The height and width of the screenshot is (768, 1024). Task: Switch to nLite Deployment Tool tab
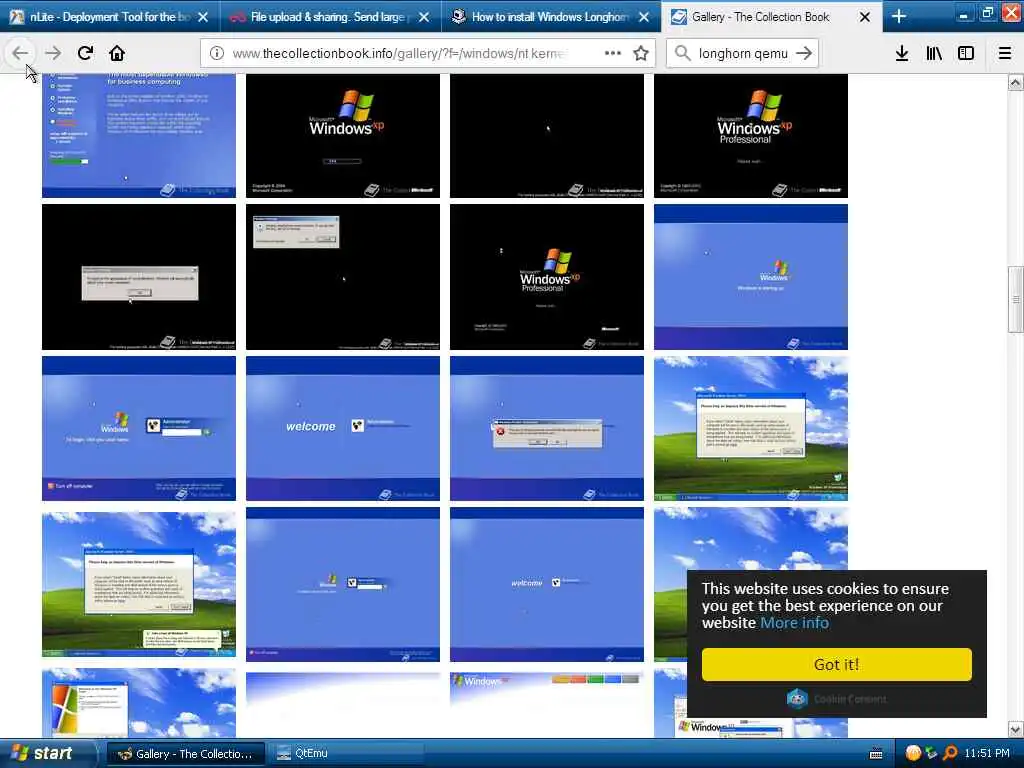110,17
